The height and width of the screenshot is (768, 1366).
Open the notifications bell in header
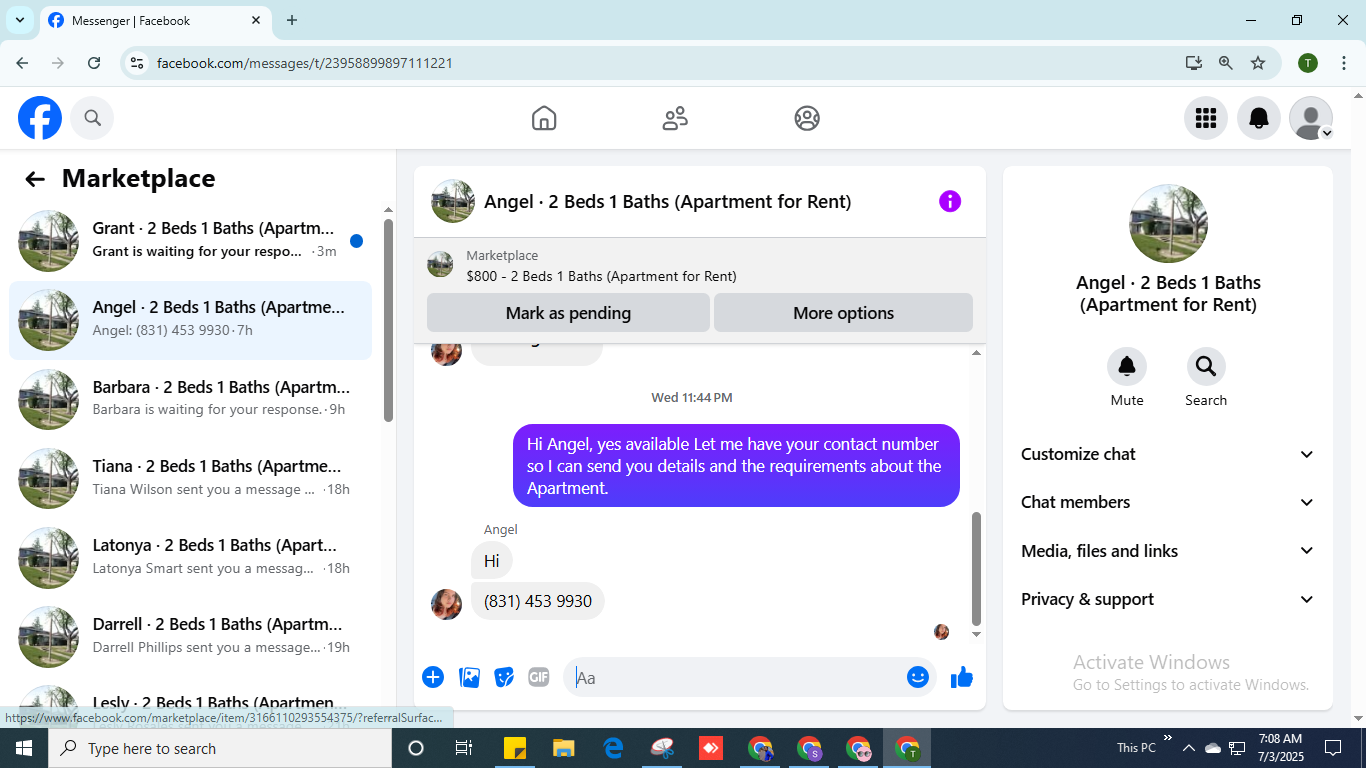pyautogui.click(x=1259, y=118)
